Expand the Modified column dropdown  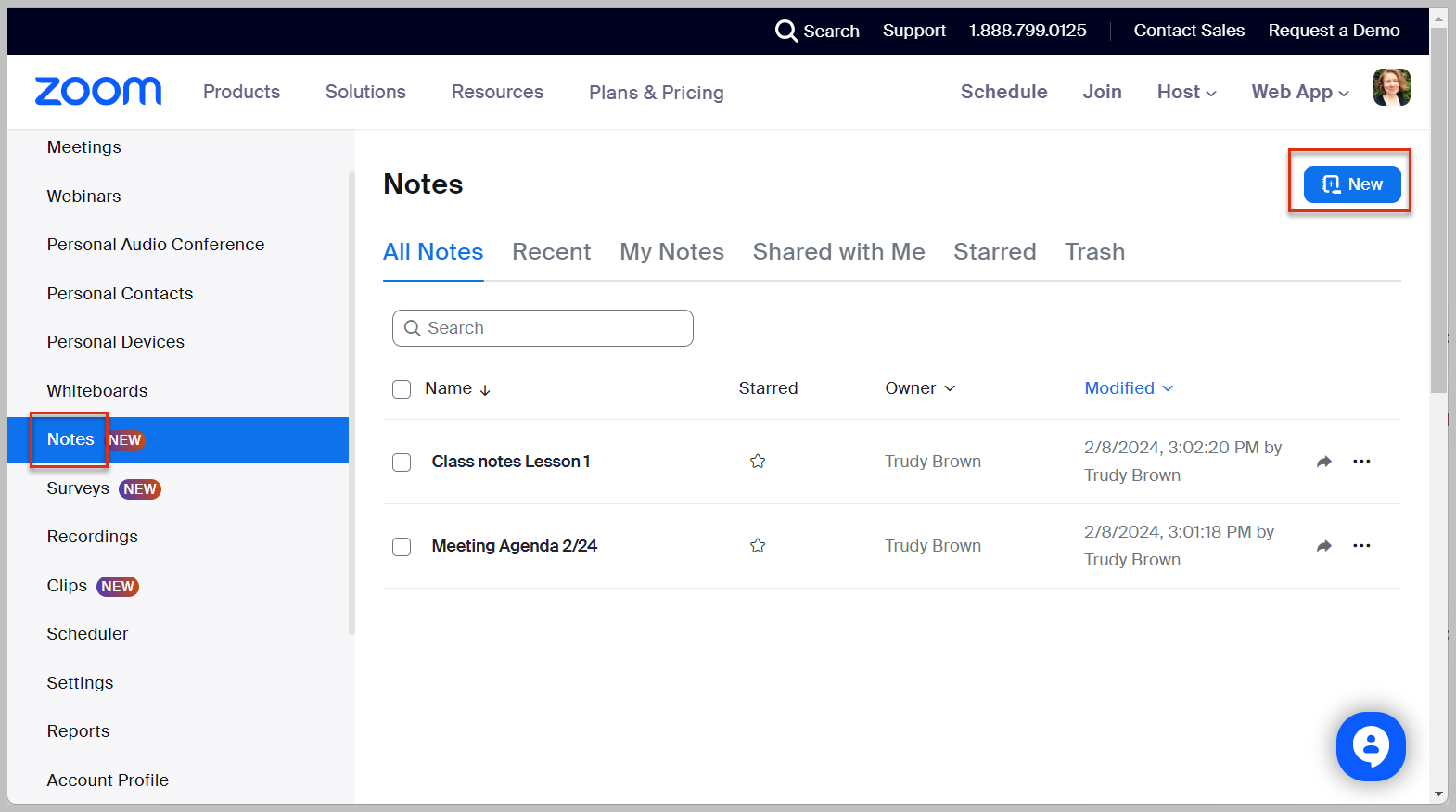[1129, 388]
